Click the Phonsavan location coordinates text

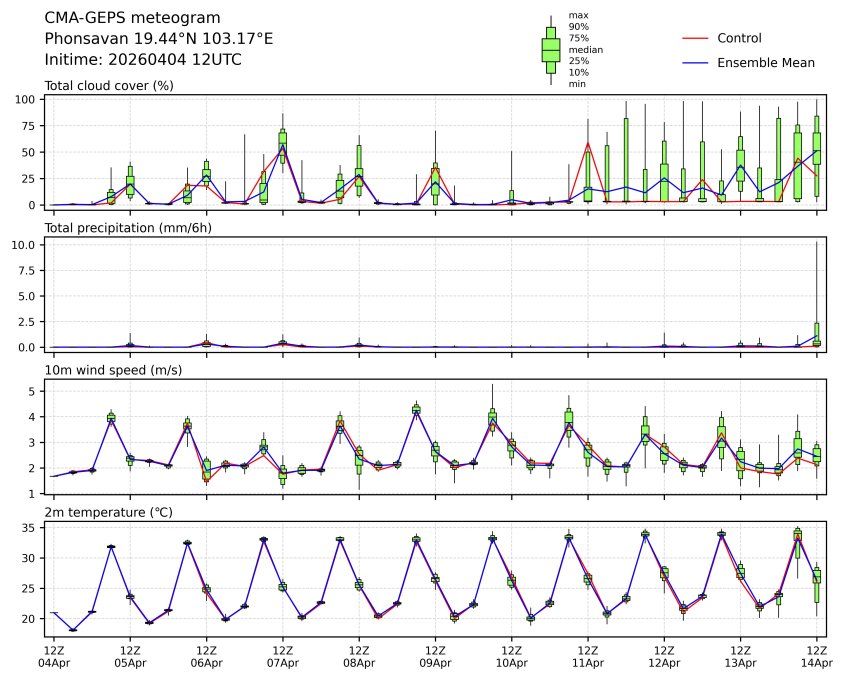pos(159,39)
